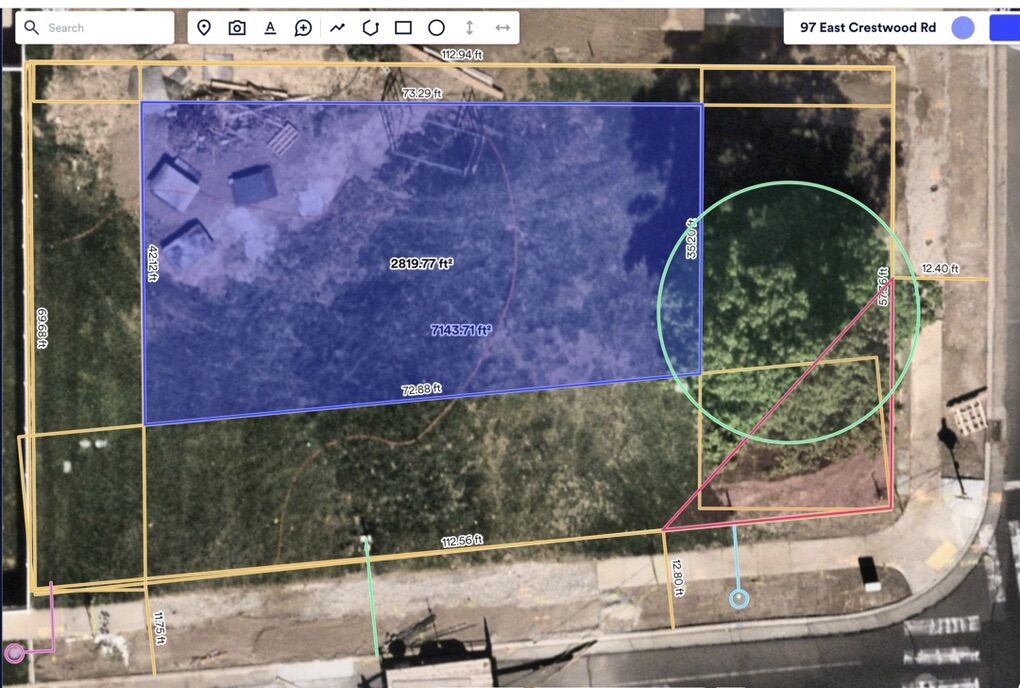Select the horizontal measure arrow tool
The image size is (1020, 688).
pyautogui.click(x=502, y=28)
